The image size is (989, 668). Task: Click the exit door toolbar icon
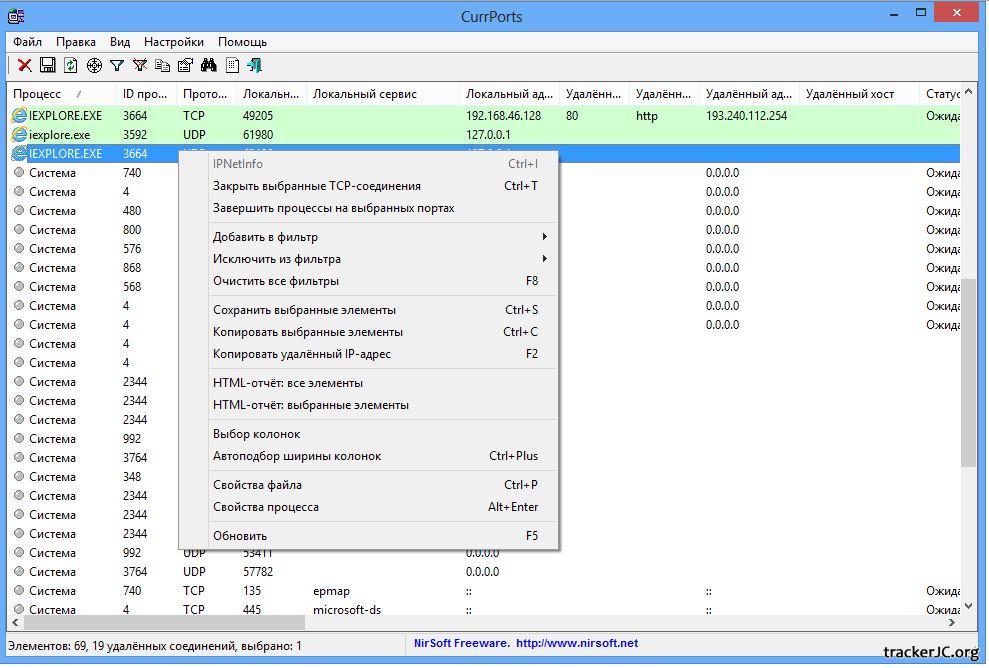[255, 65]
